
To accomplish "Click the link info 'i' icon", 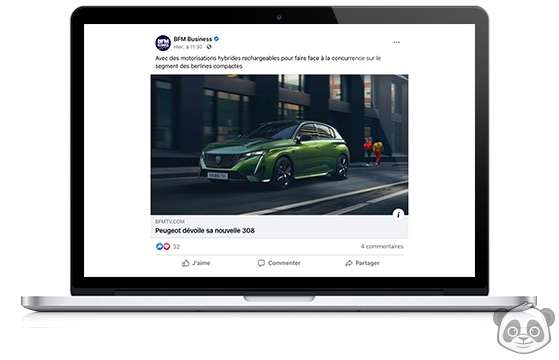I will coord(398,214).
